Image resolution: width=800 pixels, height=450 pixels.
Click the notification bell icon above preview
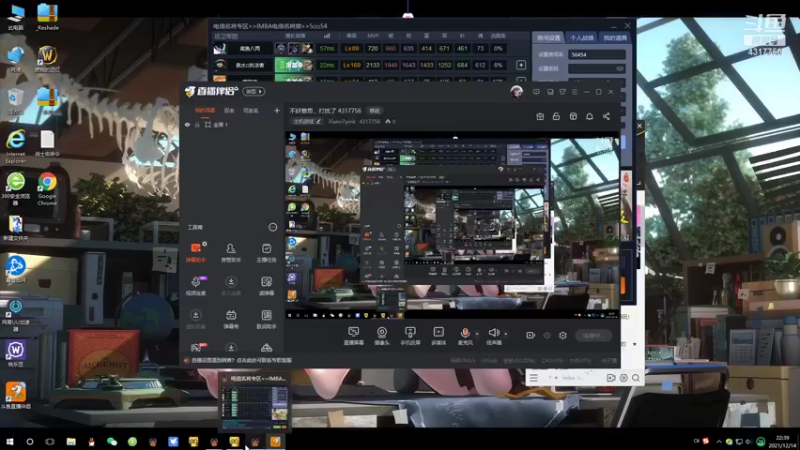pos(589,116)
